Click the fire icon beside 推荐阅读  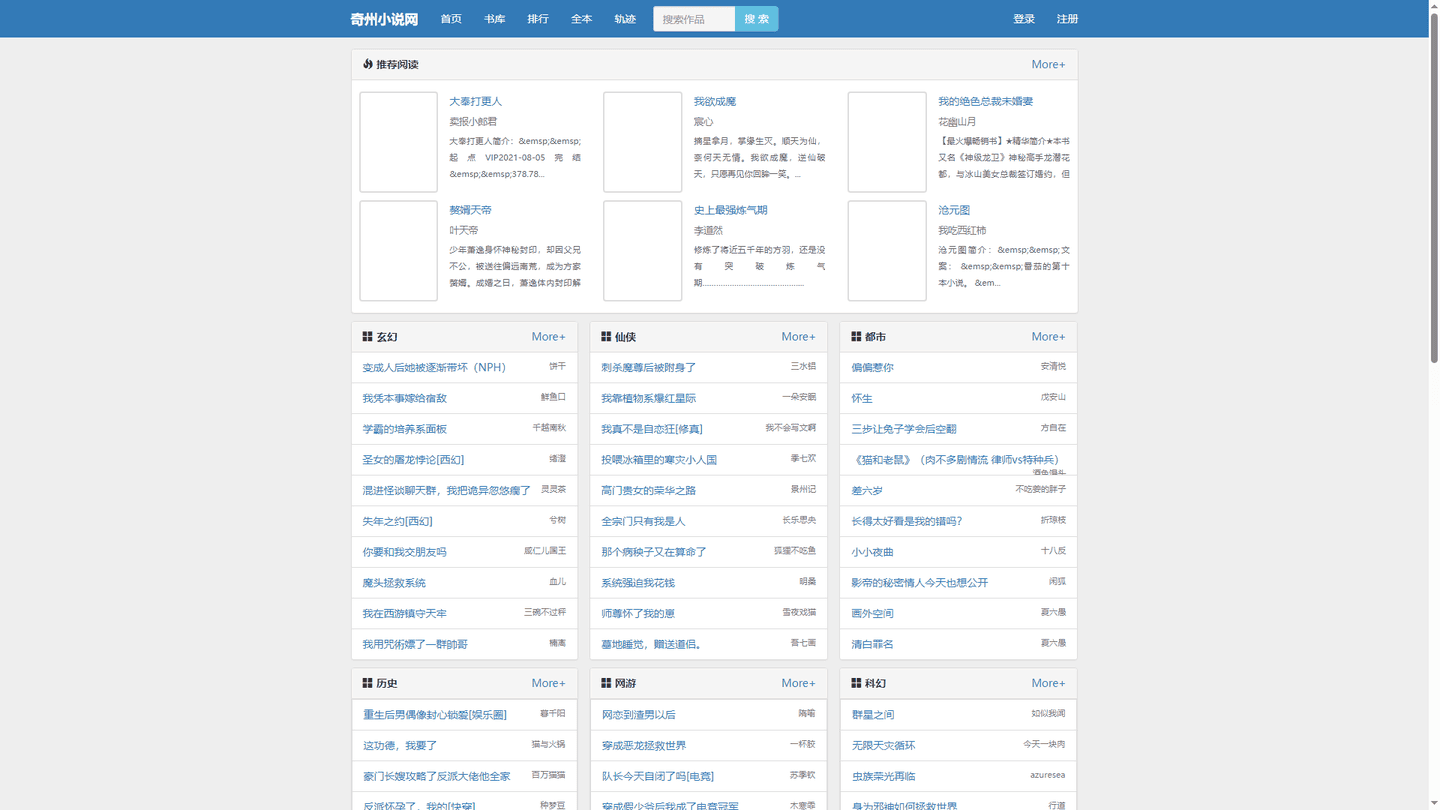tap(367, 64)
